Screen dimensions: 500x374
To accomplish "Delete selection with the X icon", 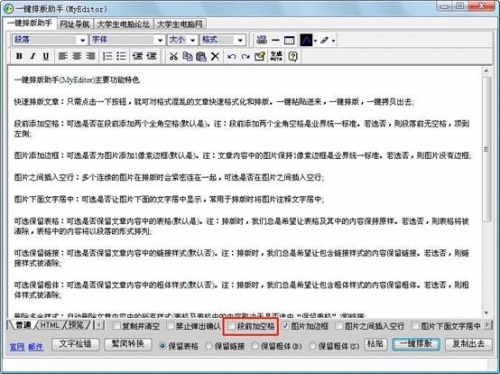I will pyautogui.click(x=215, y=56).
